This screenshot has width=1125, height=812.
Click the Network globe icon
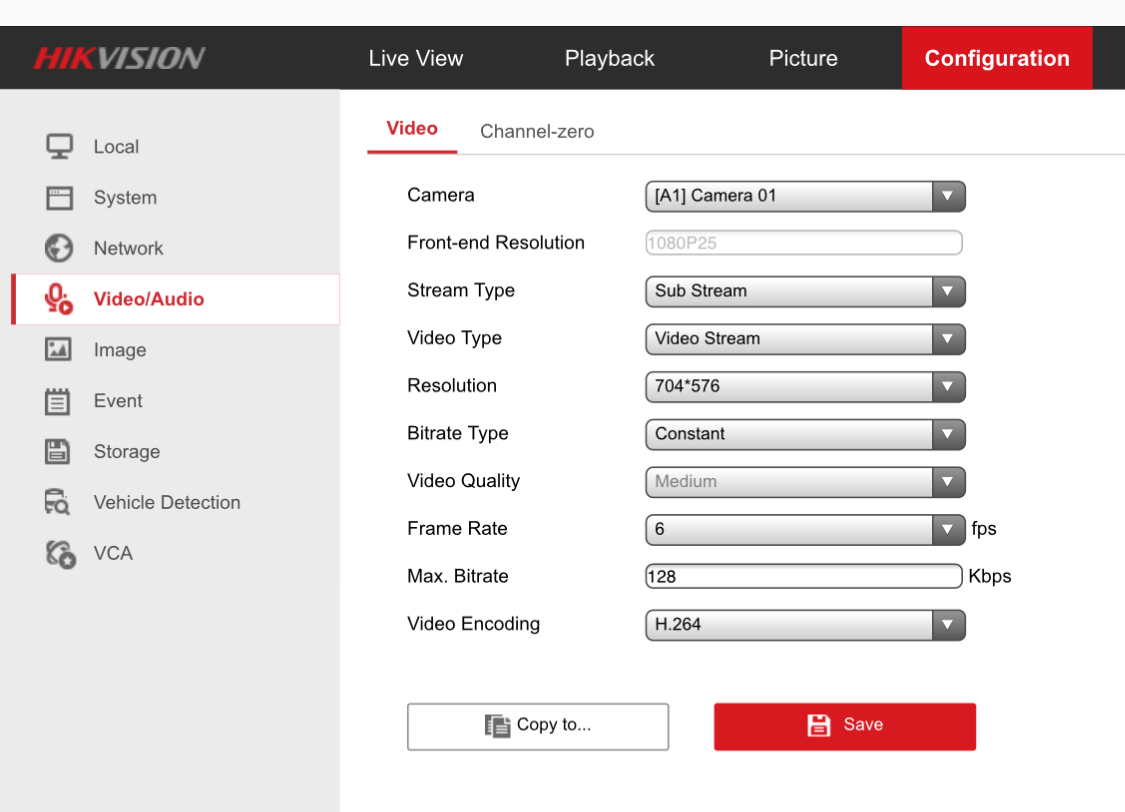[x=60, y=248]
